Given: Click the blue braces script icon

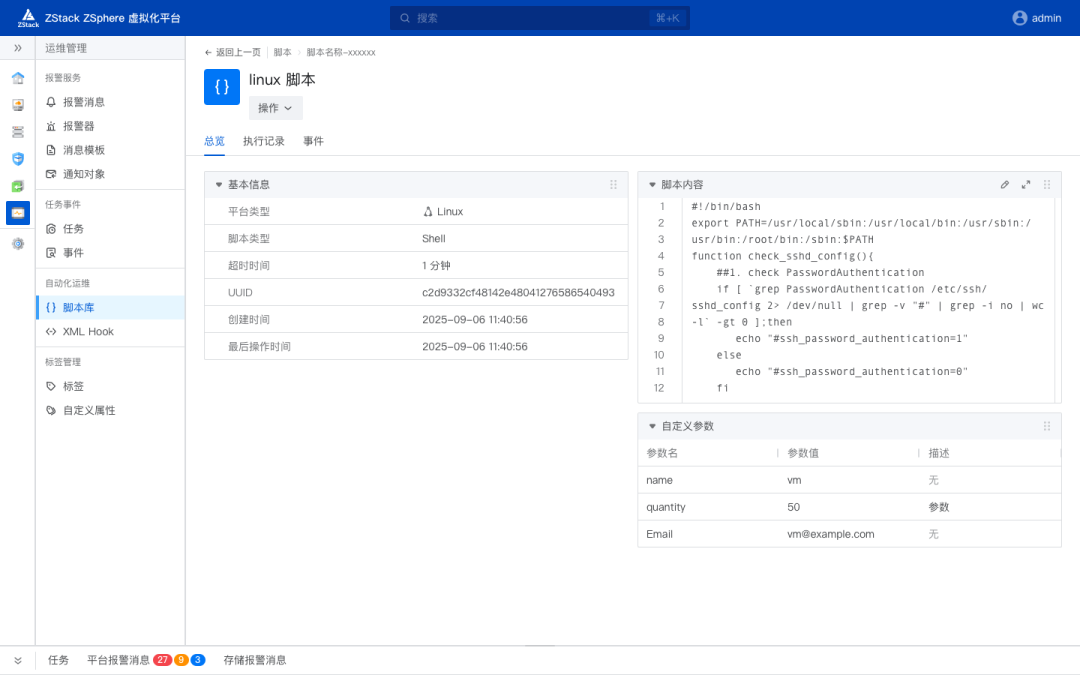Looking at the screenshot, I should point(222,87).
